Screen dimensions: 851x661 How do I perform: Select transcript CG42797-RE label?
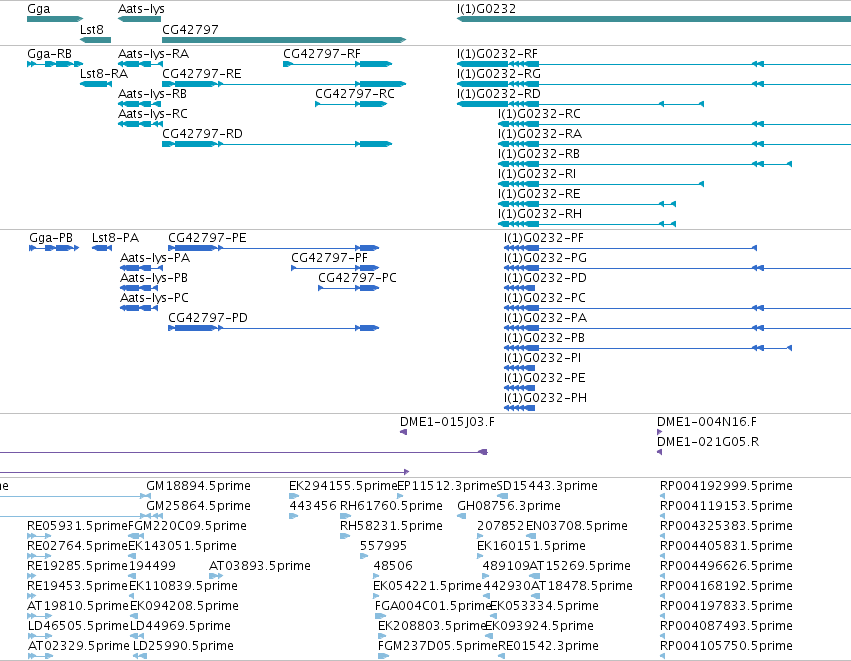point(202,74)
